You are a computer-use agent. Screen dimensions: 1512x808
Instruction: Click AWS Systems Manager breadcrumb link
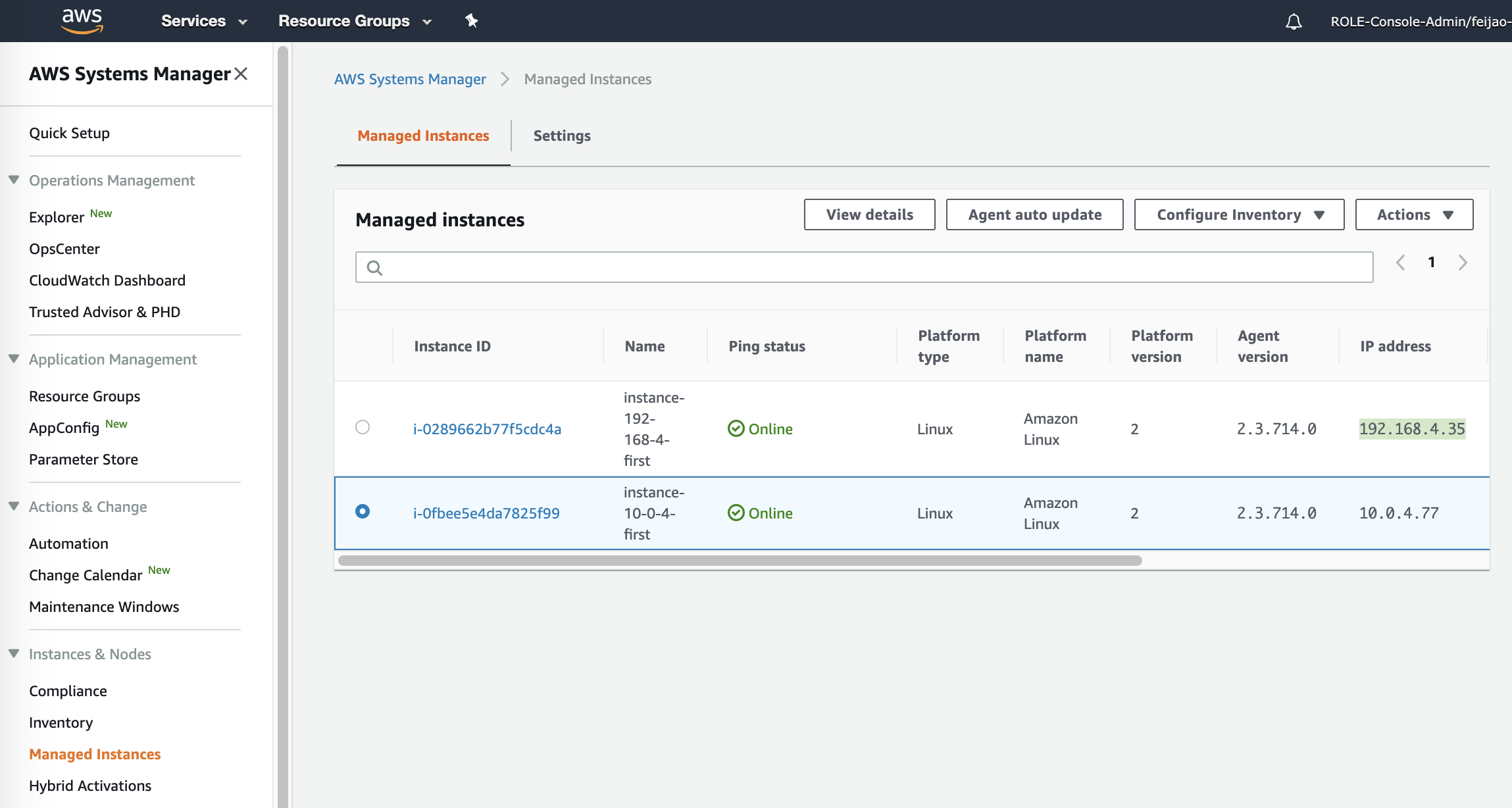pos(410,79)
